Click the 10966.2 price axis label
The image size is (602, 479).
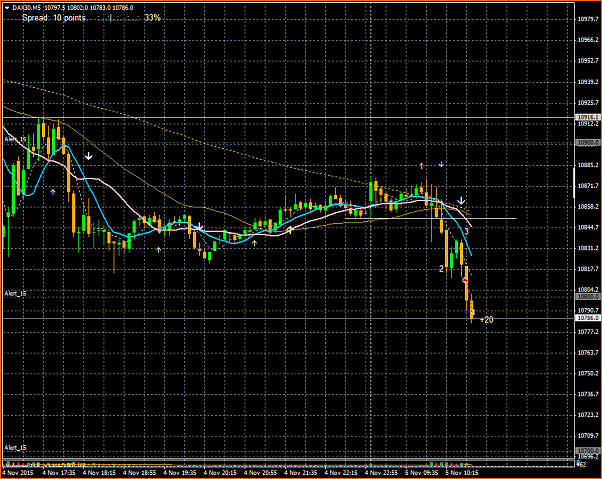point(588,40)
